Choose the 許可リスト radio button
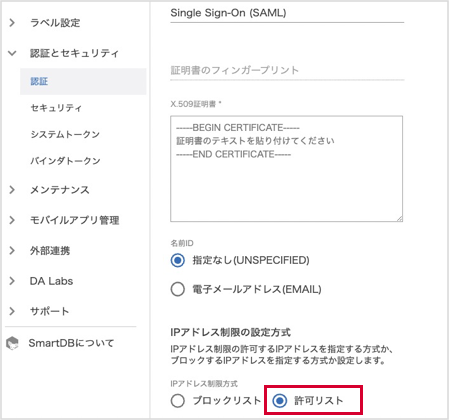The image size is (449, 420). 279,400
